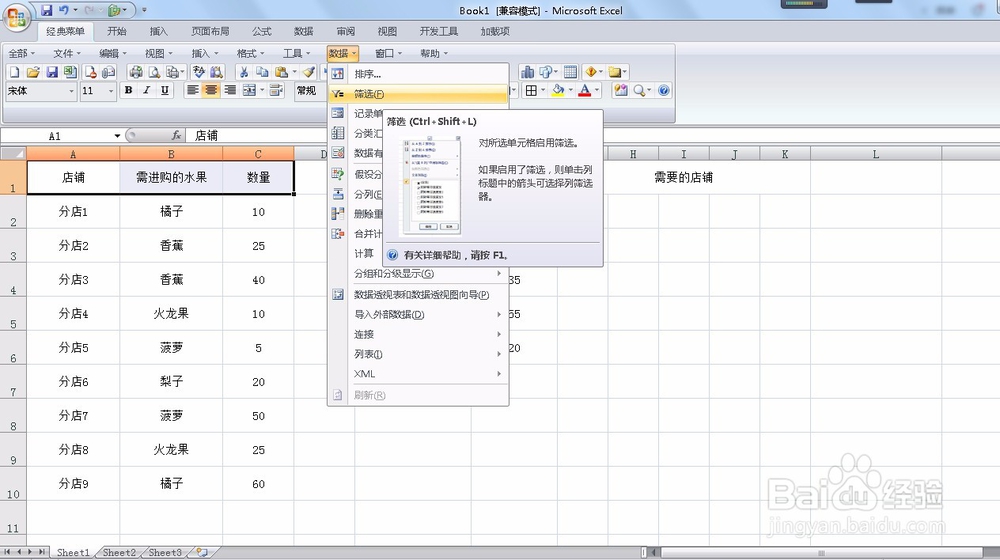The height and width of the screenshot is (560, 1000).
Task: Open the 文件 dropdown menu
Action: tap(66, 53)
